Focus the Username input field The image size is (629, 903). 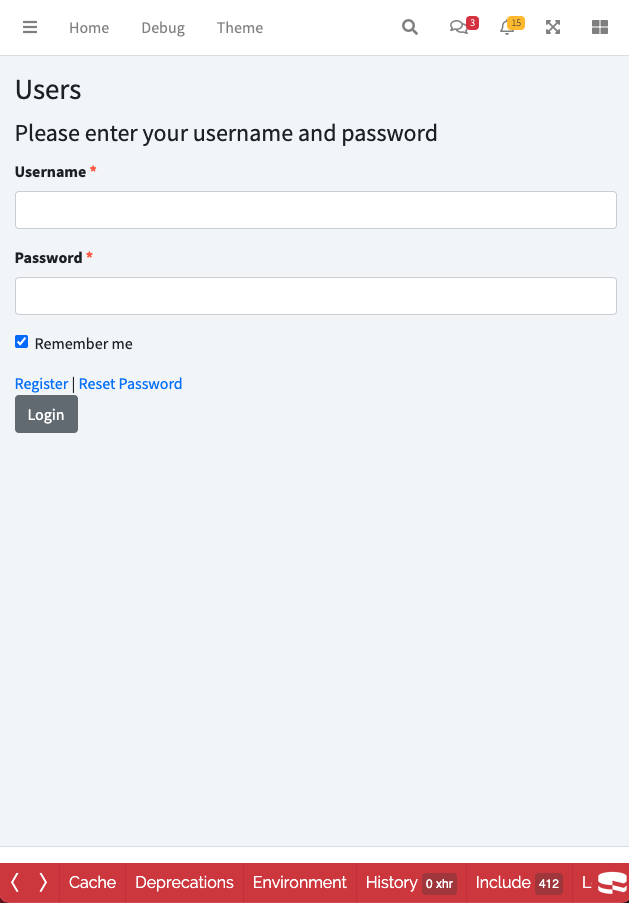pos(315,210)
